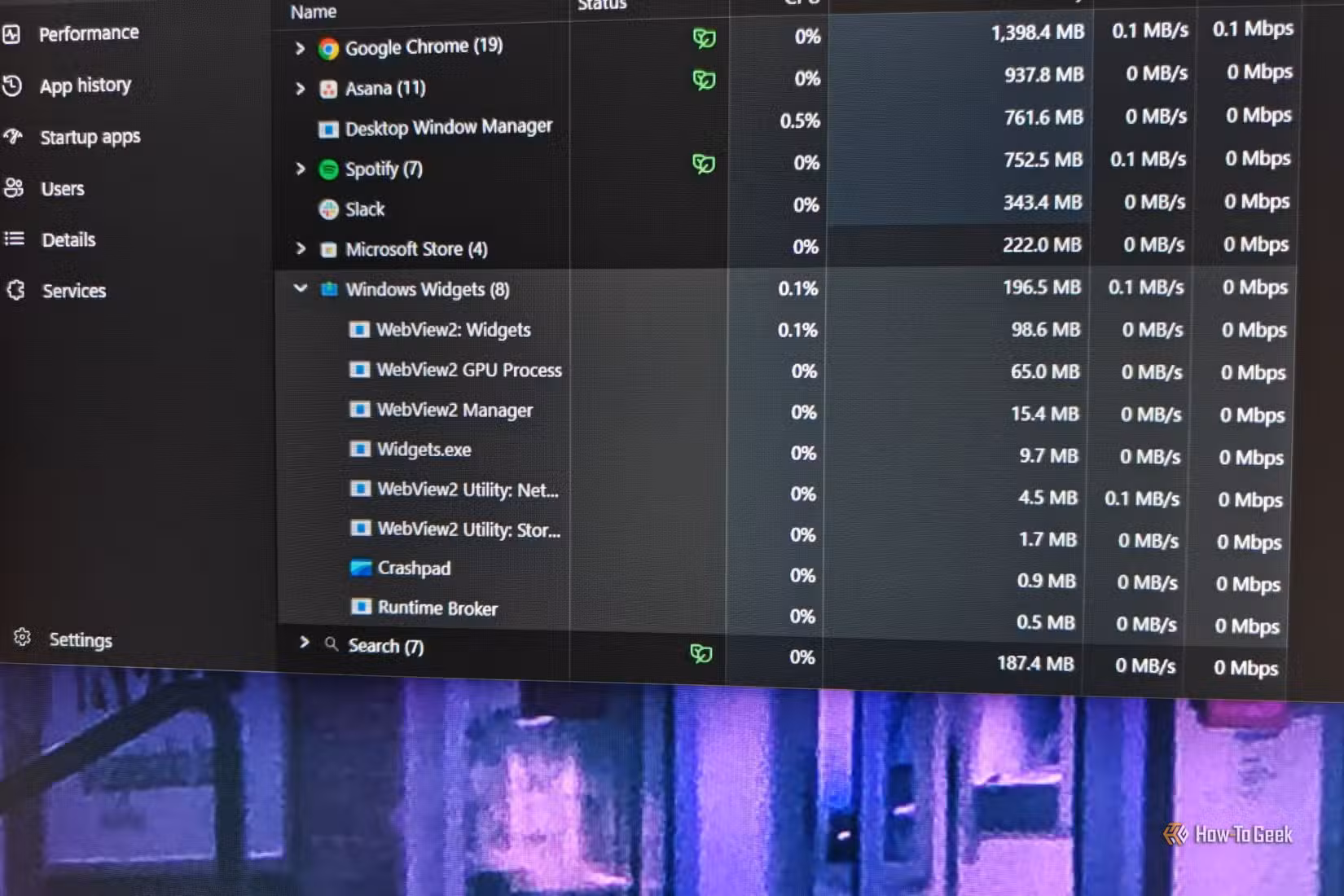
Task: Open Task Manager Settings
Action: pos(80,639)
